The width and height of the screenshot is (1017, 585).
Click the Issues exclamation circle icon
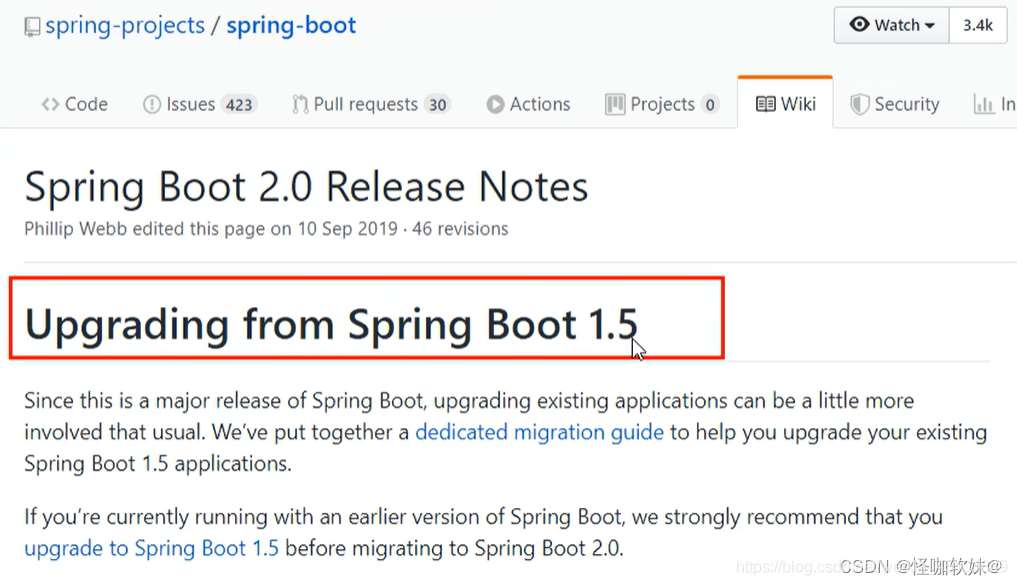(152, 104)
